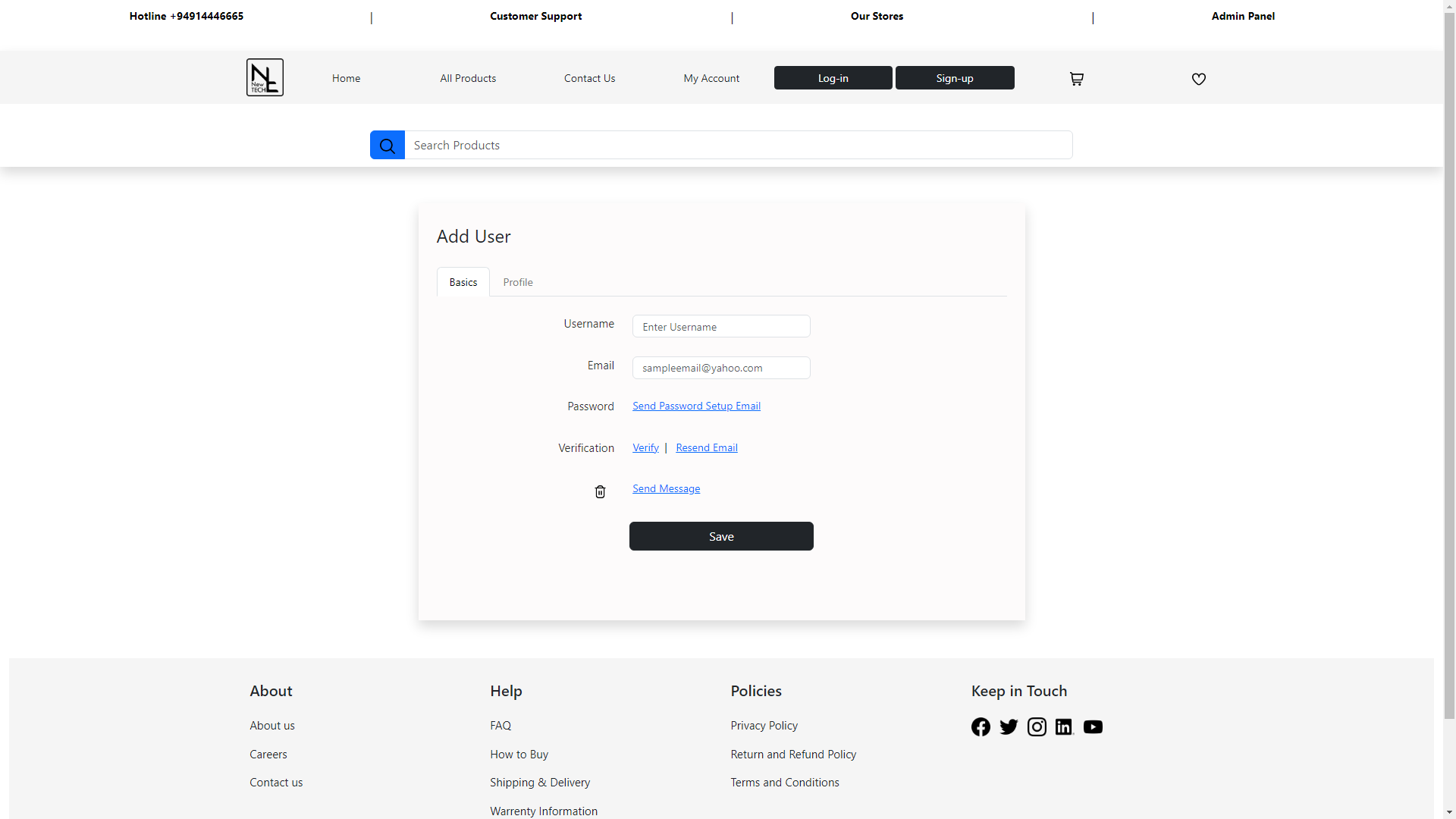Image resolution: width=1456 pixels, height=819 pixels.
Task: Click the Search Products input box
Action: 738,146
